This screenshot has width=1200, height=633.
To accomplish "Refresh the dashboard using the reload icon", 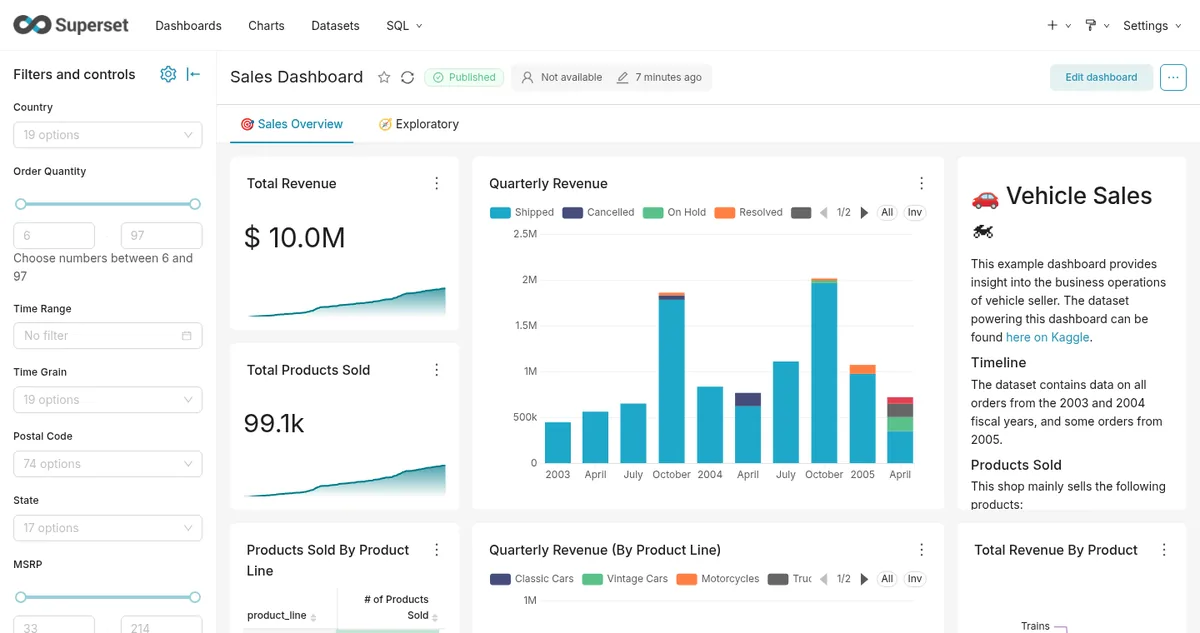I will coord(407,77).
